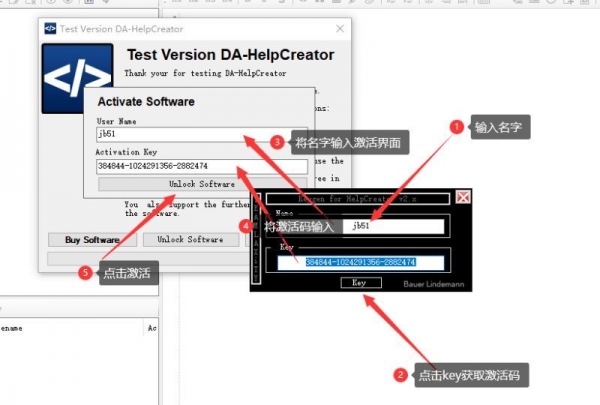Click Unlock Software under the Activation Key field
The height and width of the screenshot is (405, 600).
202,184
